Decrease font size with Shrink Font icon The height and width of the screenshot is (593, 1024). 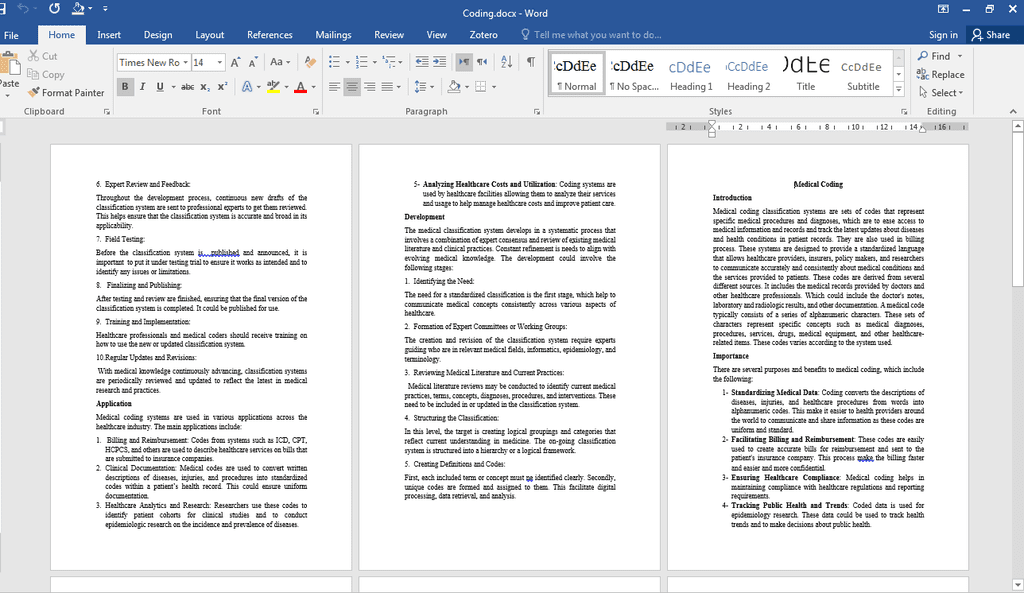(x=253, y=62)
